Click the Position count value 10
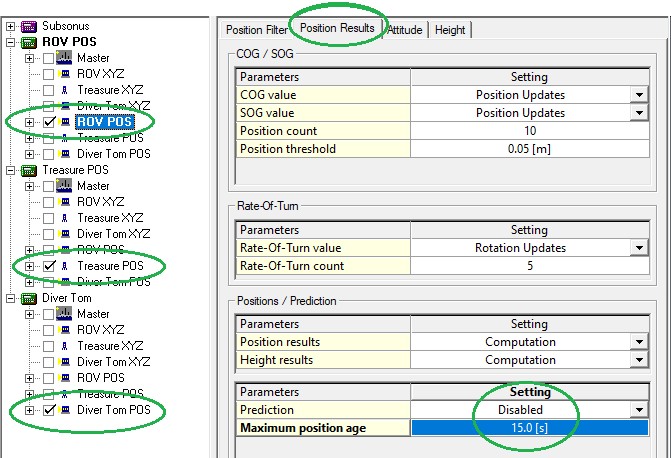 [530, 131]
